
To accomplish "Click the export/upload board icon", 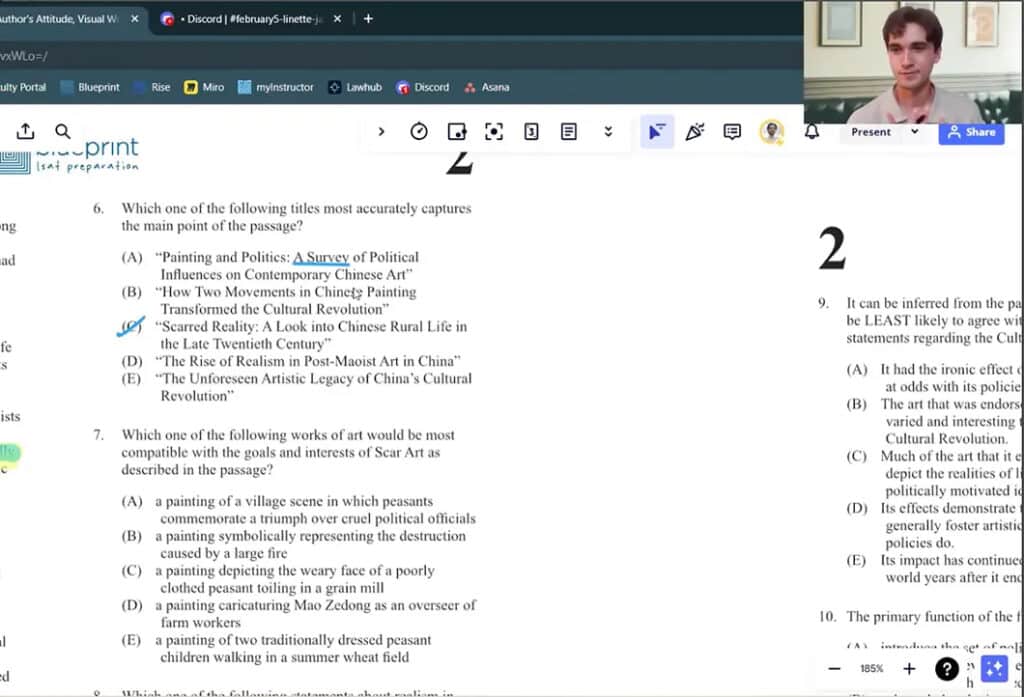I will point(26,131).
